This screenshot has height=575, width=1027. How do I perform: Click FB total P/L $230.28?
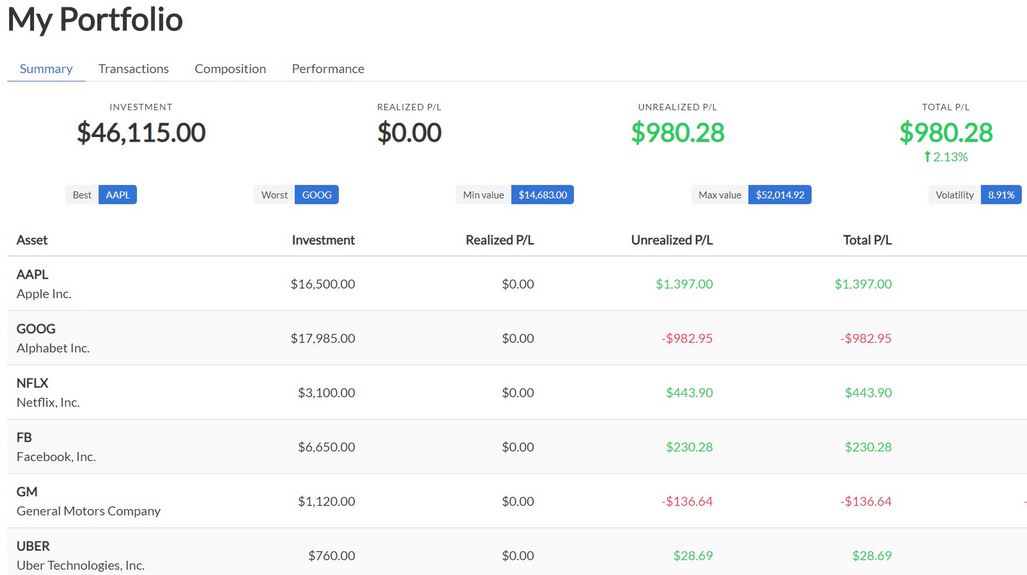[x=868, y=447]
